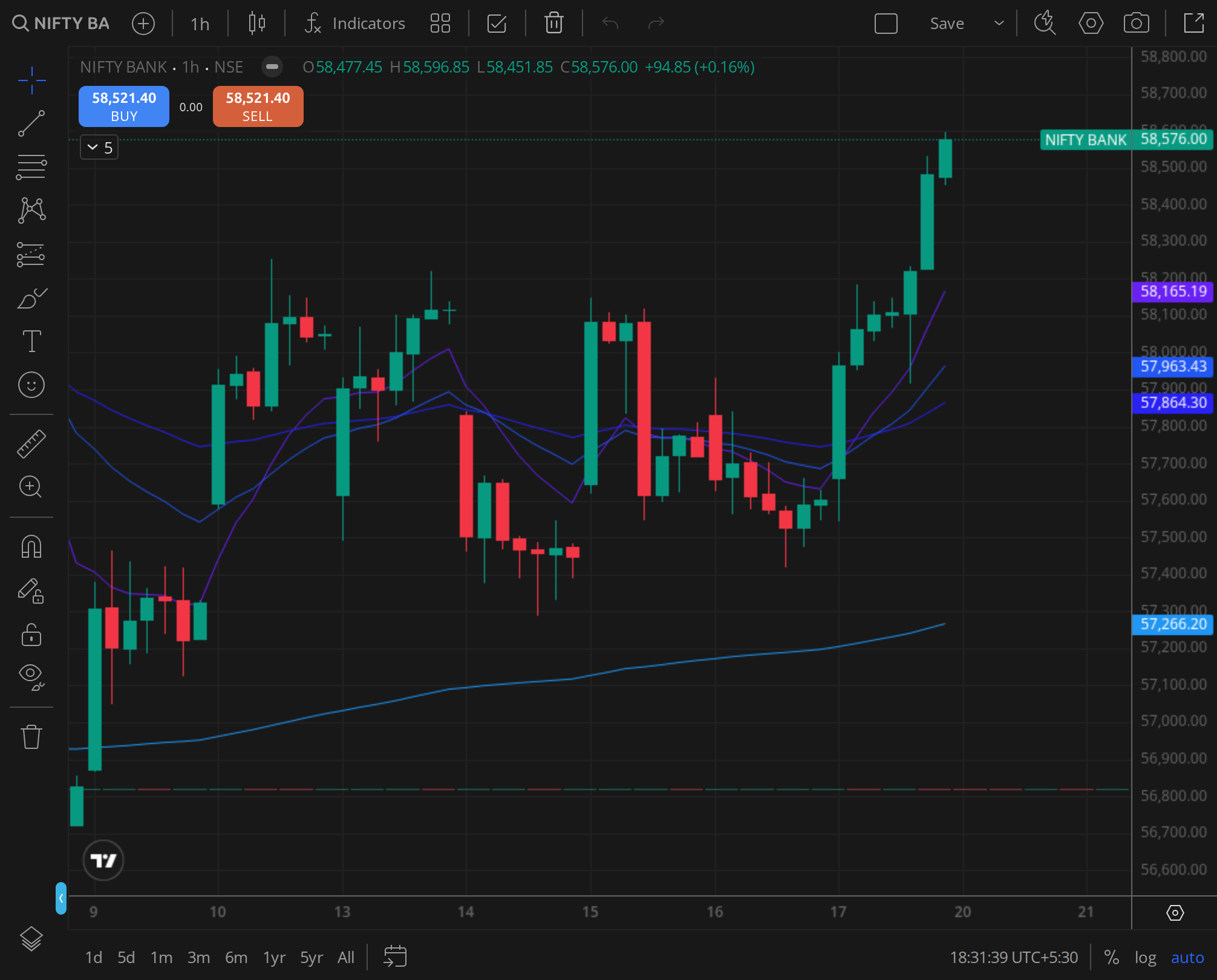Expand the left panel blue handle
Image resolution: width=1217 pixels, height=980 pixels.
coord(60,898)
